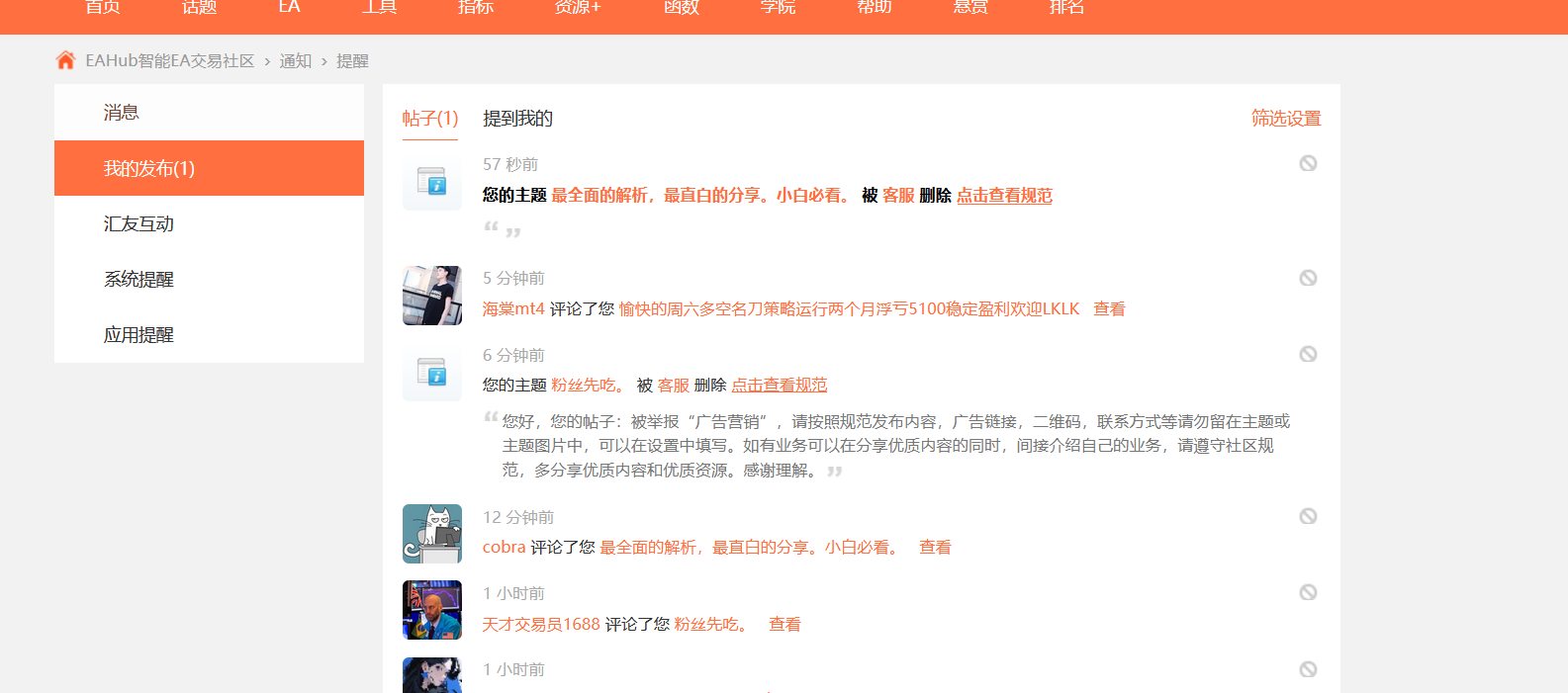
Task: Open 最全面的解析 topic link in cobra's comment row
Action: coord(751,548)
